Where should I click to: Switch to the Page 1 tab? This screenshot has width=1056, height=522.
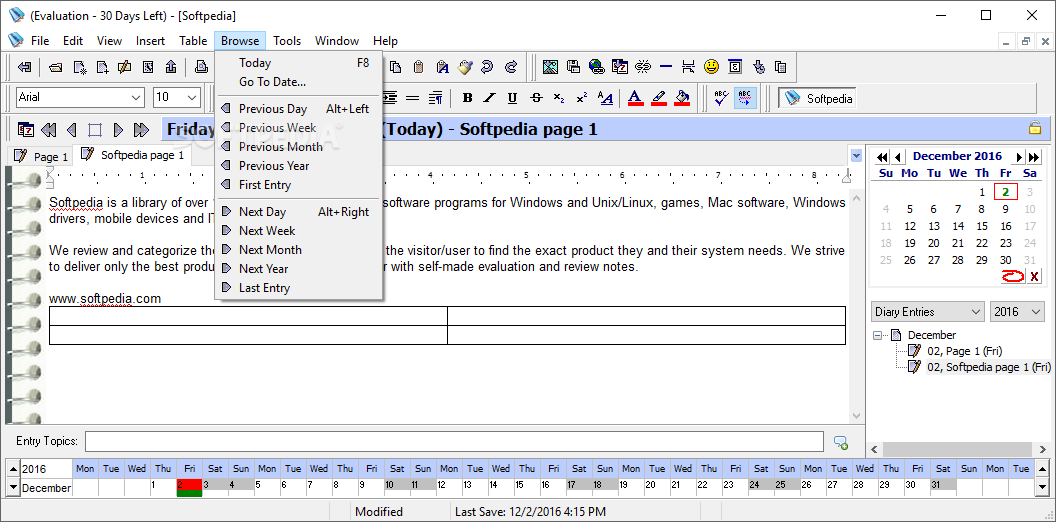click(x=41, y=156)
